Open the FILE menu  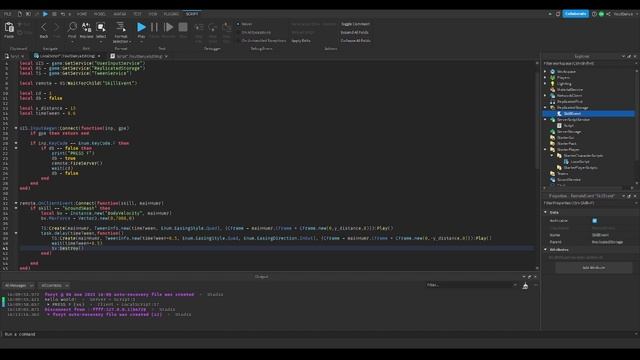pyautogui.click(x=7, y=14)
